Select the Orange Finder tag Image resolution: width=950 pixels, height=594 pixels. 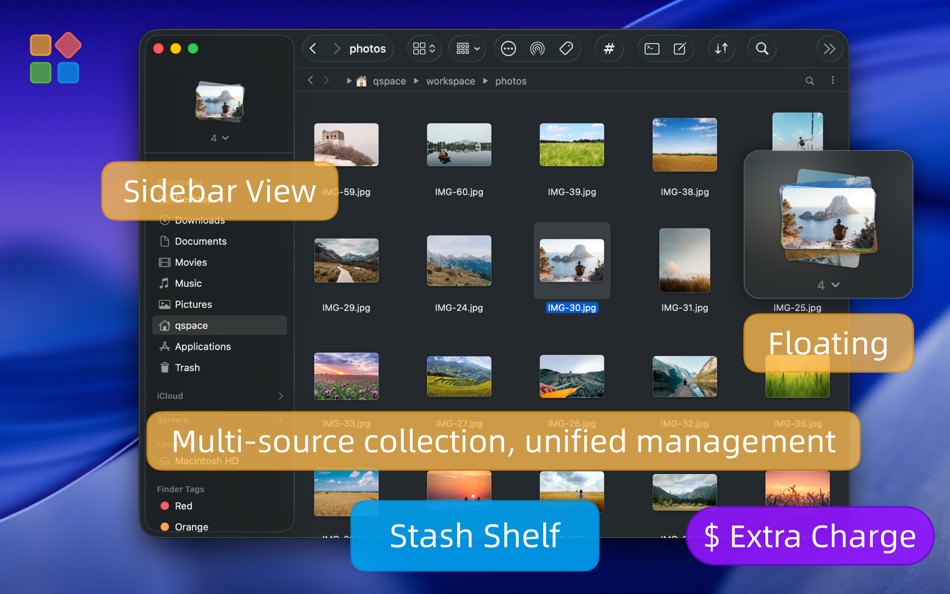point(189,527)
